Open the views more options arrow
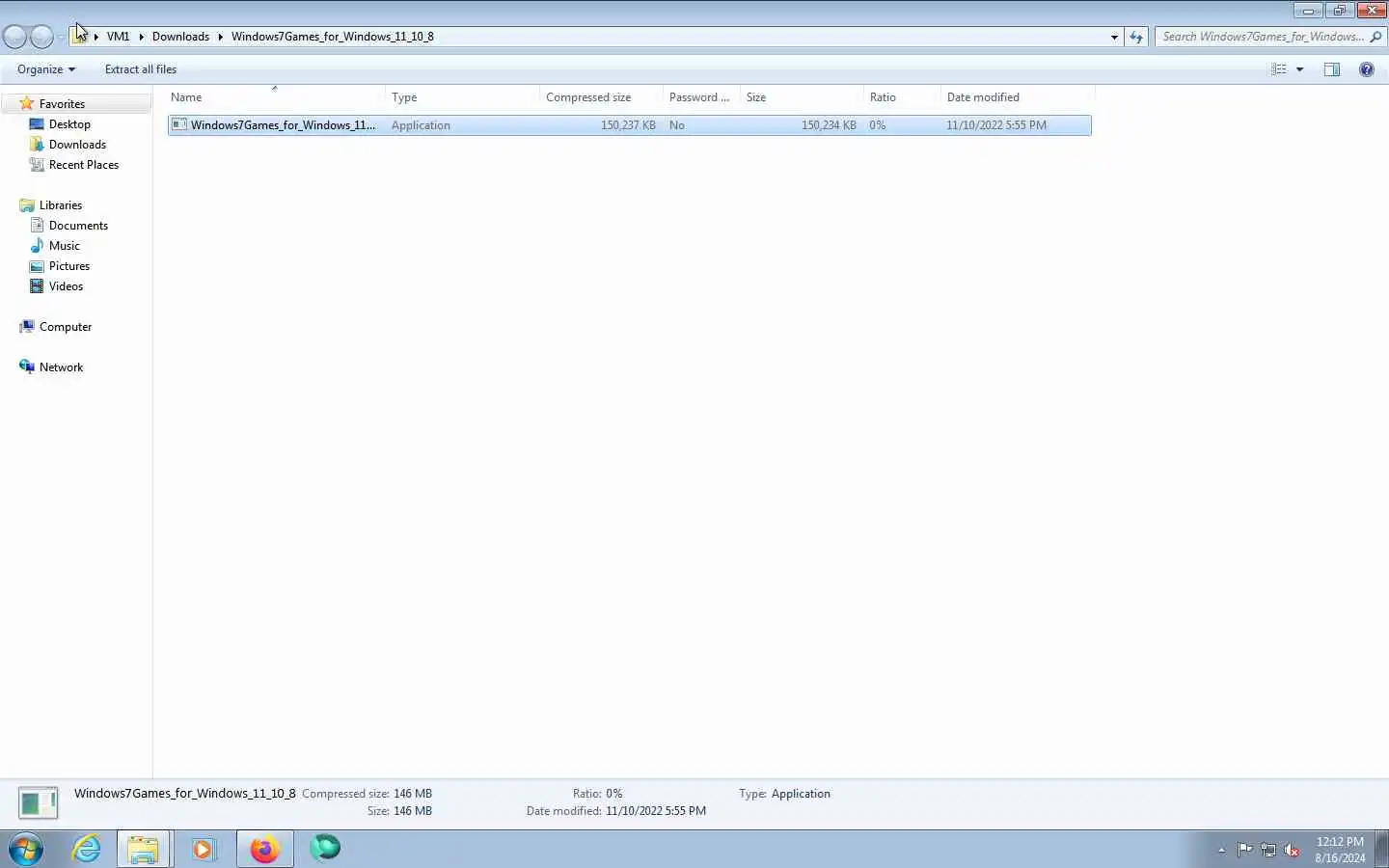This screenshot has height=868, width=1389. click(1299, 69)
